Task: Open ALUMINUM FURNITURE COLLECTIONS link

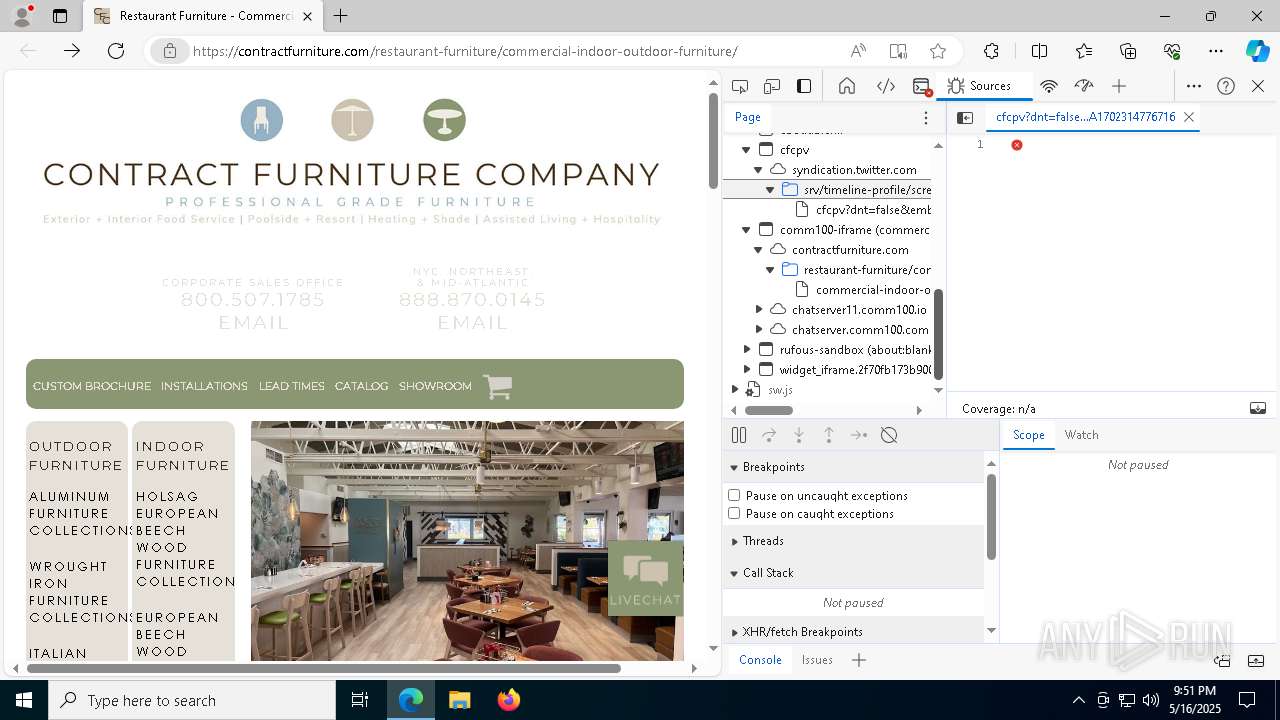Action: click(x=80, y=513)
